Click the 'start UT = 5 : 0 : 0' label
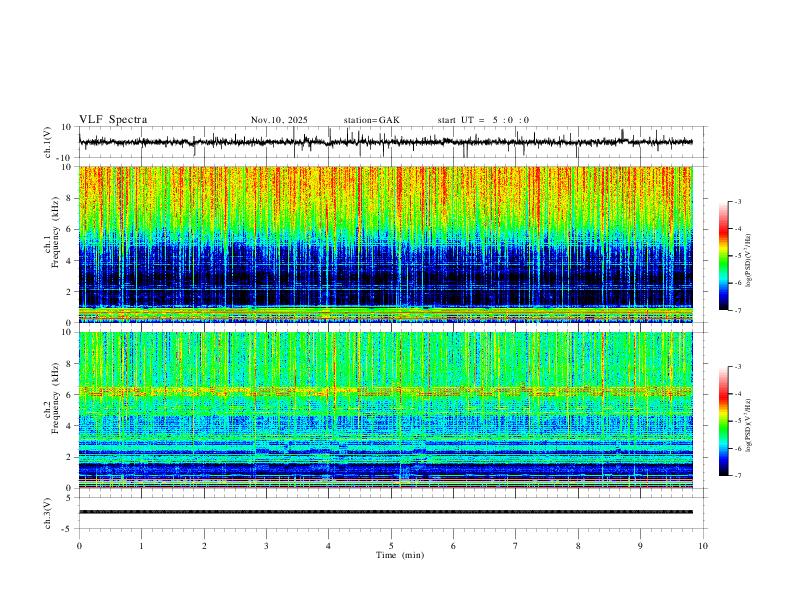The height and width of the screenshot is (612, 792). click(x=483, y=120)
